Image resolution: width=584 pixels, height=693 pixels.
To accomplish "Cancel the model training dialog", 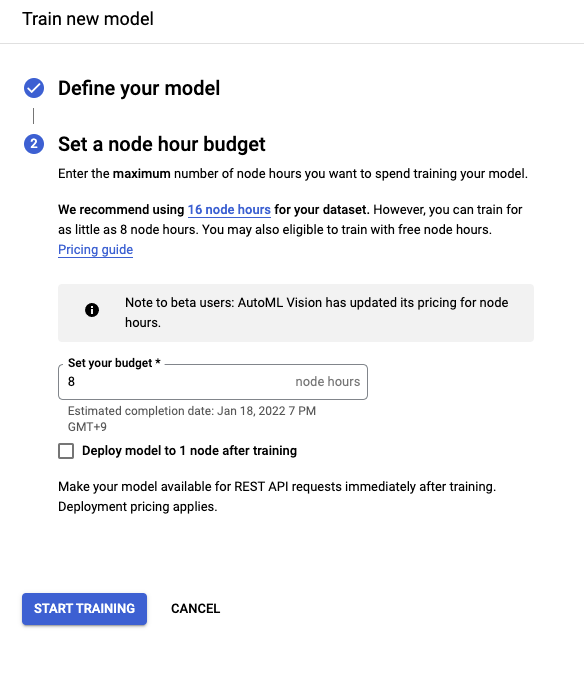I will pyautogui.click(x=195, y=609).
